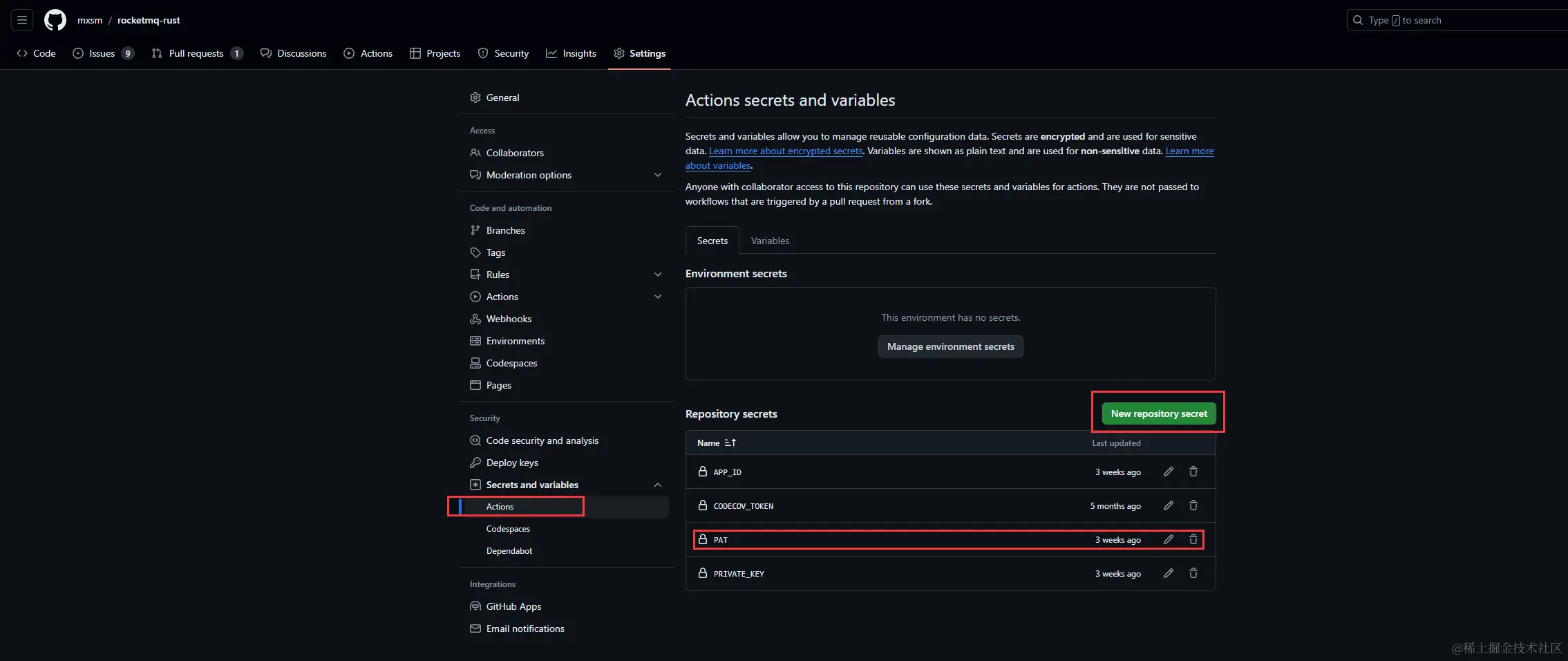
Task: Expand the Actions sidebar section chevron
Action: tap(657, 297)
